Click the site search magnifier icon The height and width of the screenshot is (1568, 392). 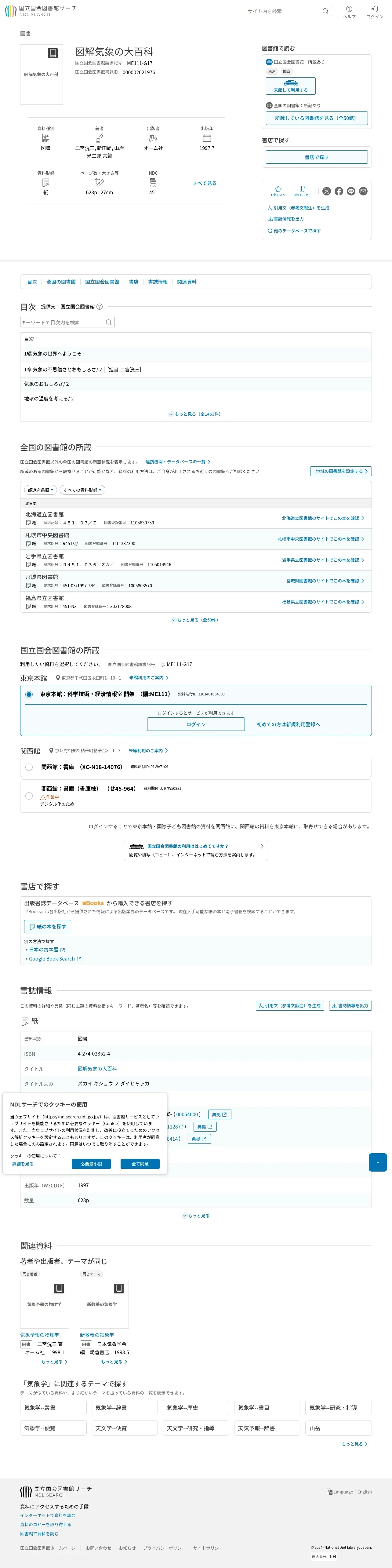[x=326, y=11]
